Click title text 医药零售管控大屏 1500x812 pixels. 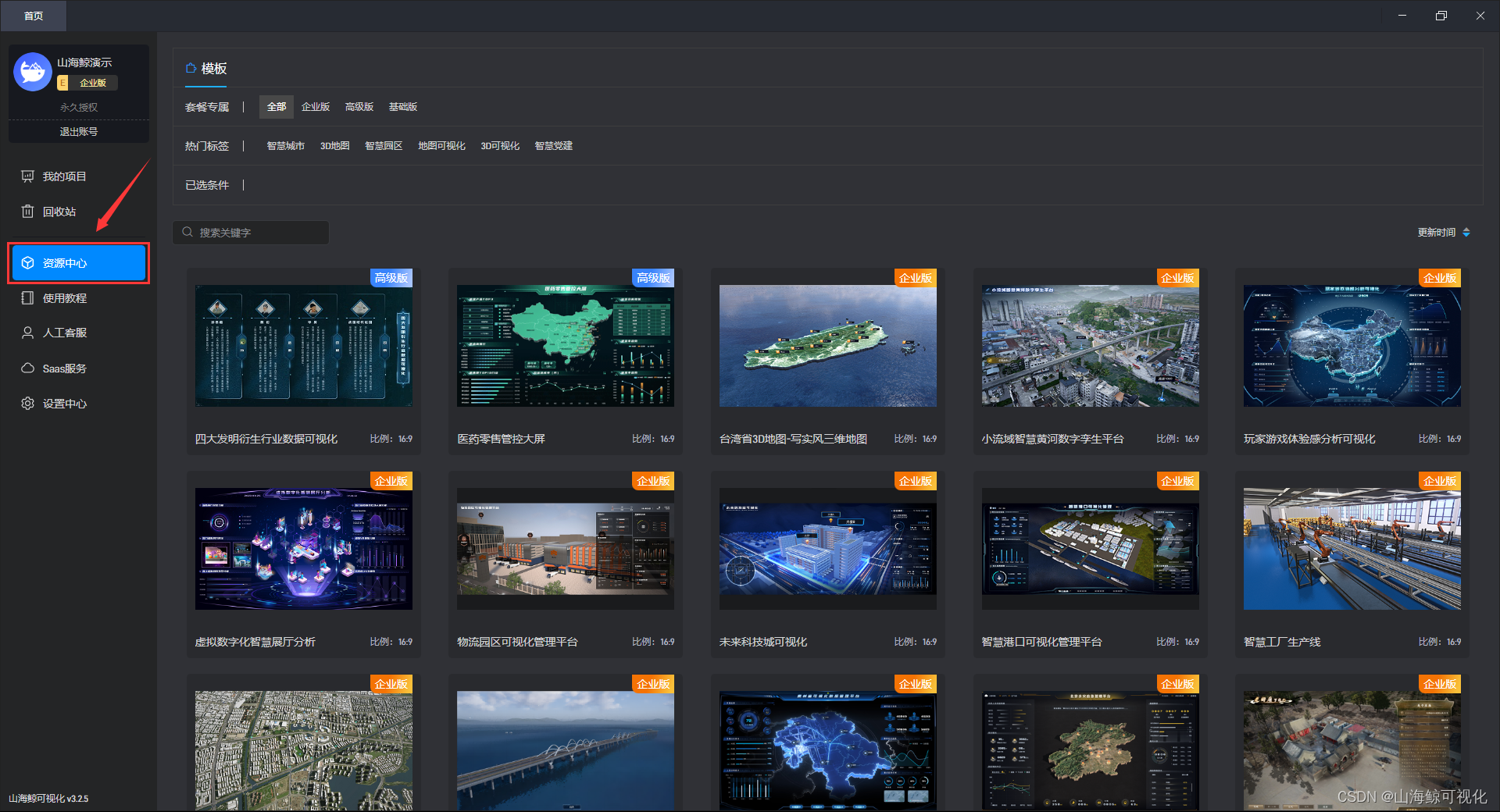click(501, 439)
